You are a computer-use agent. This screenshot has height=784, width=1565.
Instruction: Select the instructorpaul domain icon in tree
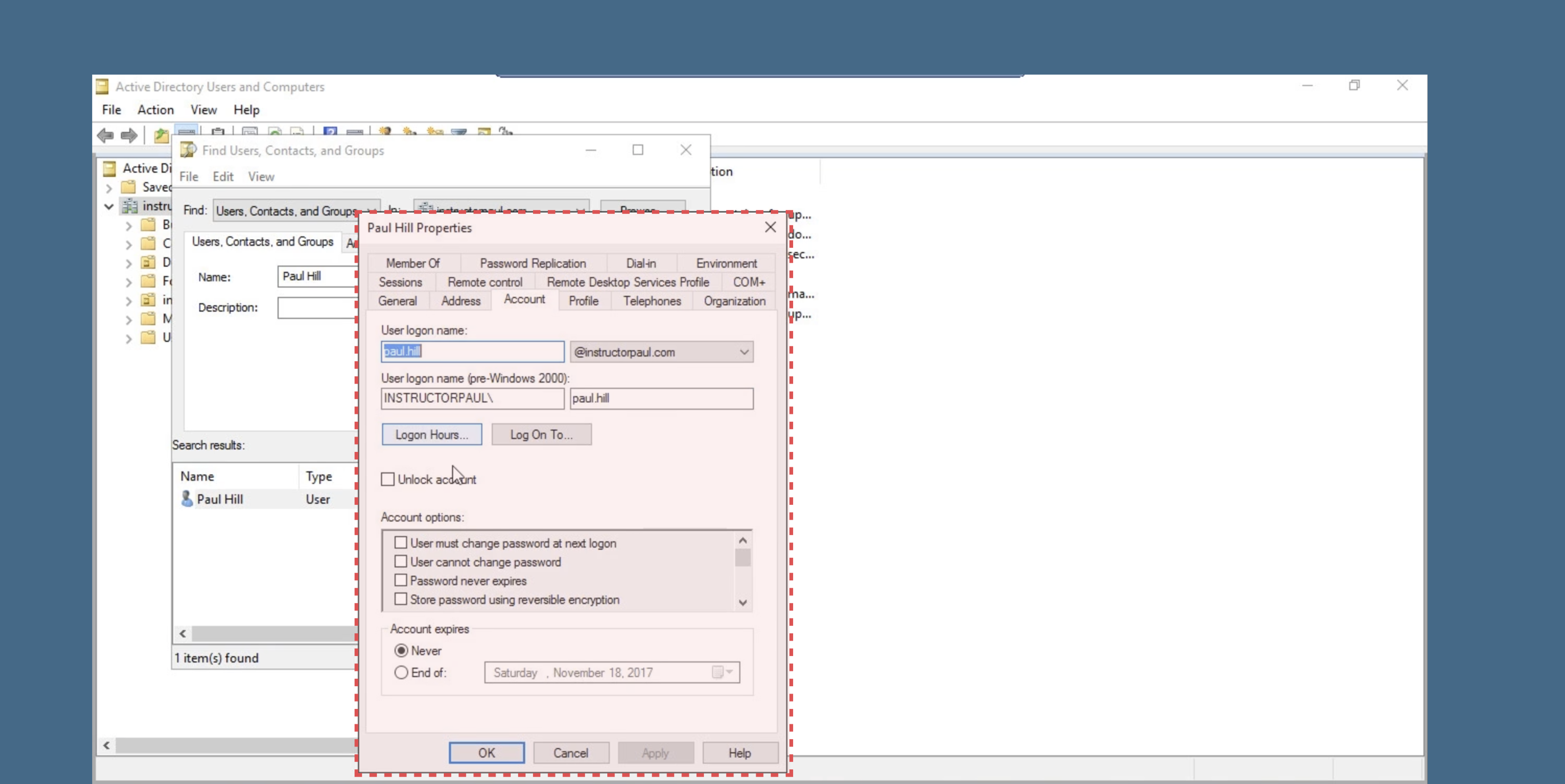[x=130, y=207]
